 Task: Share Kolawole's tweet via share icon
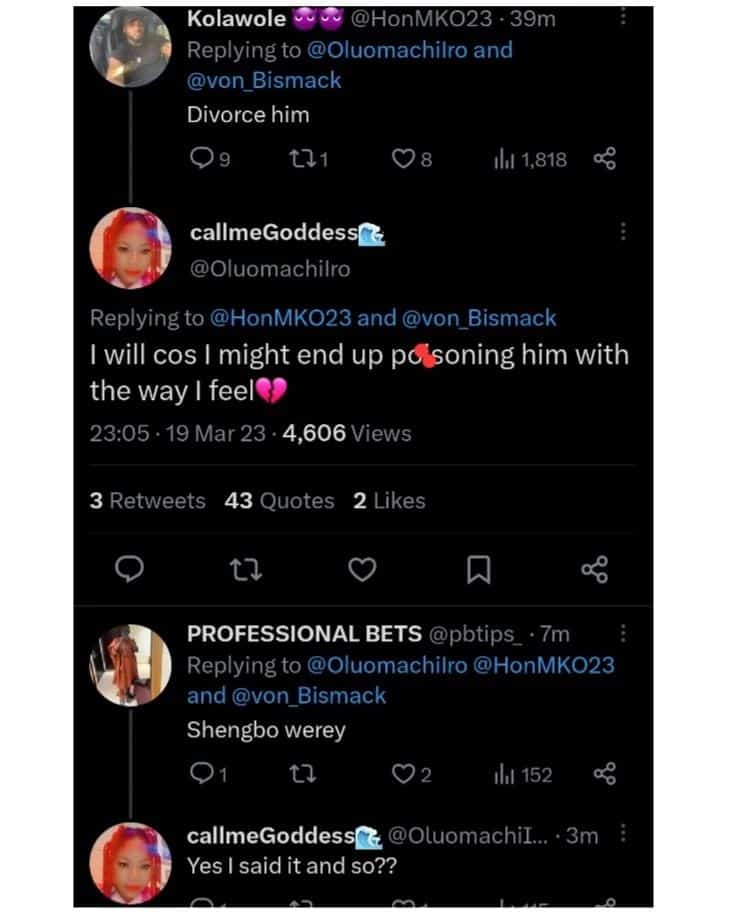[605, 158]
